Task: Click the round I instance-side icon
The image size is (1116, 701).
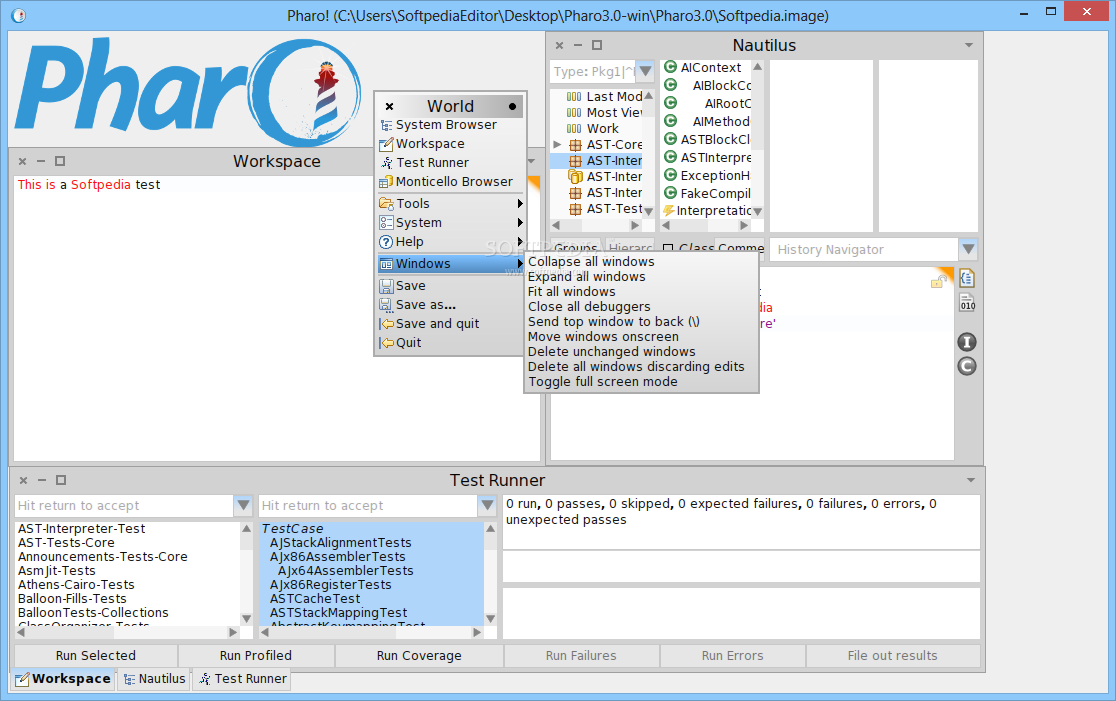Action: point(967,342)
